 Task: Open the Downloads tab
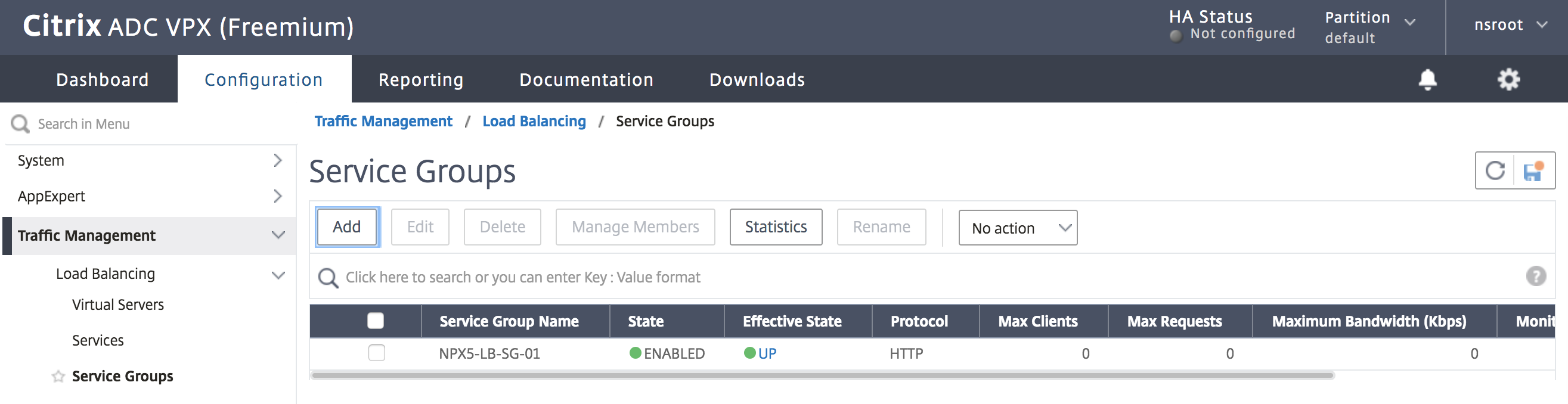point(757,80)
